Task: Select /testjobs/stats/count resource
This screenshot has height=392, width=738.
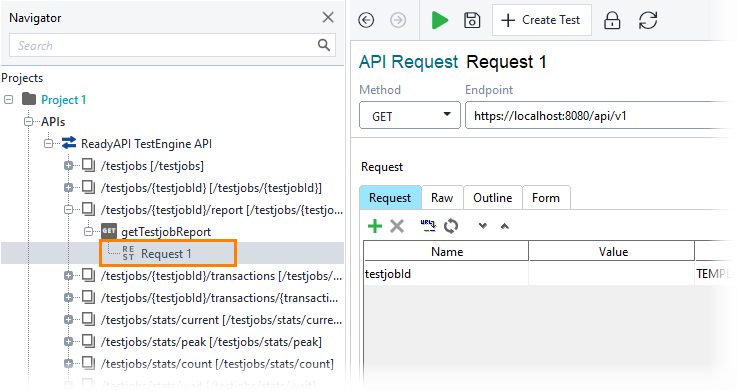Action: (x=217, y=364)
